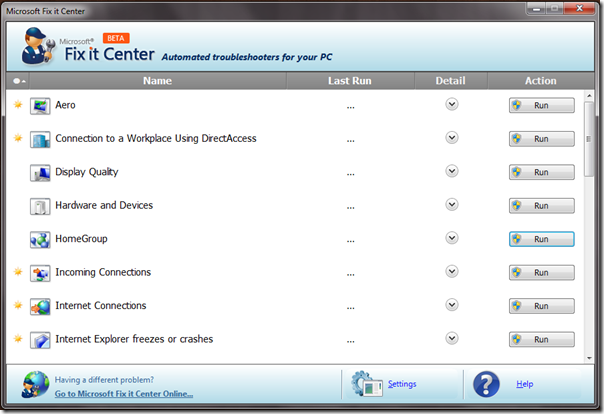604x414 pixels.
Task: Close the Fix it Center window
Action: tap(579, 8)
